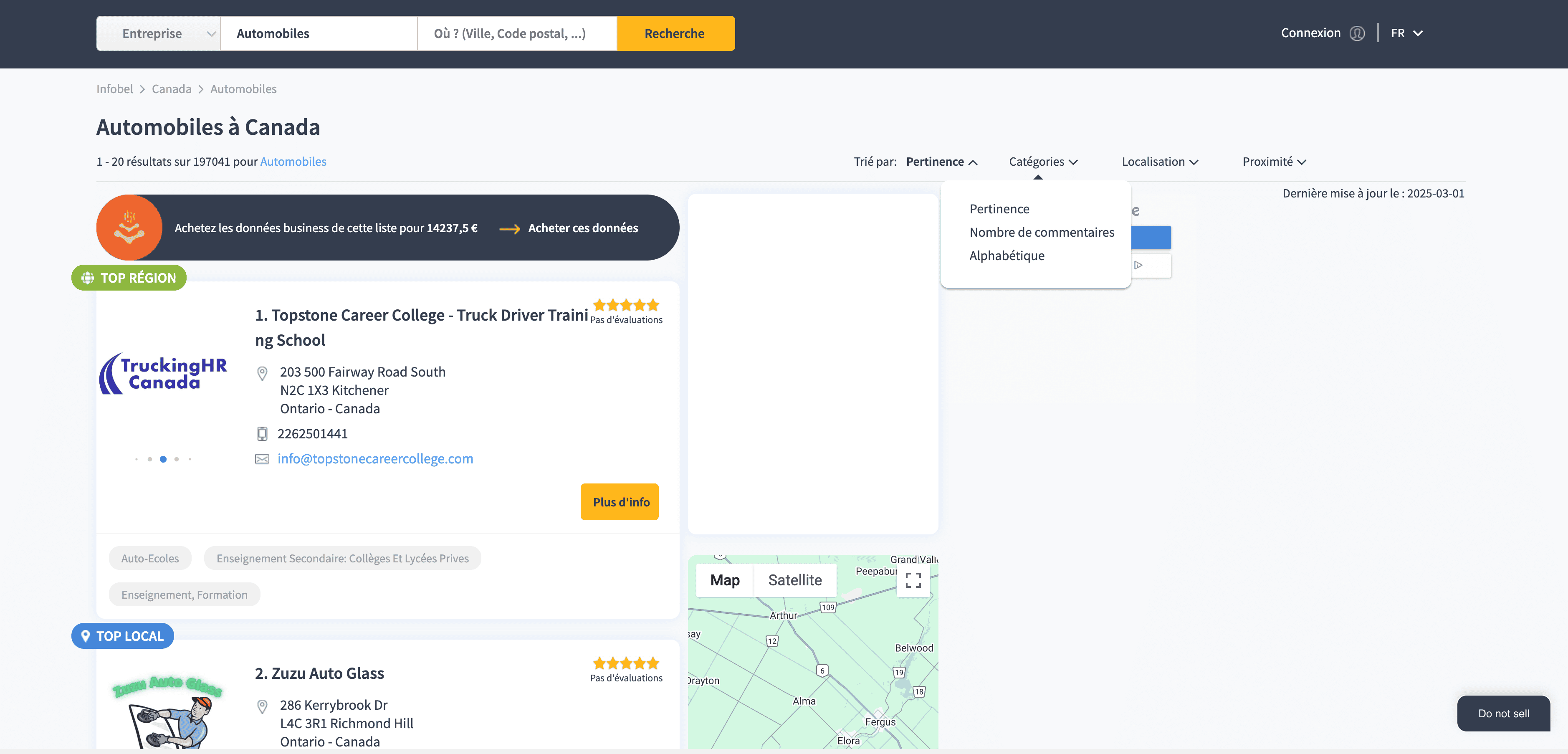Image resolution: width=1568 pixels, height=754 pixels.
Task: Select Nombre de commentaires sort option
Action: (x=1042, y=233)
